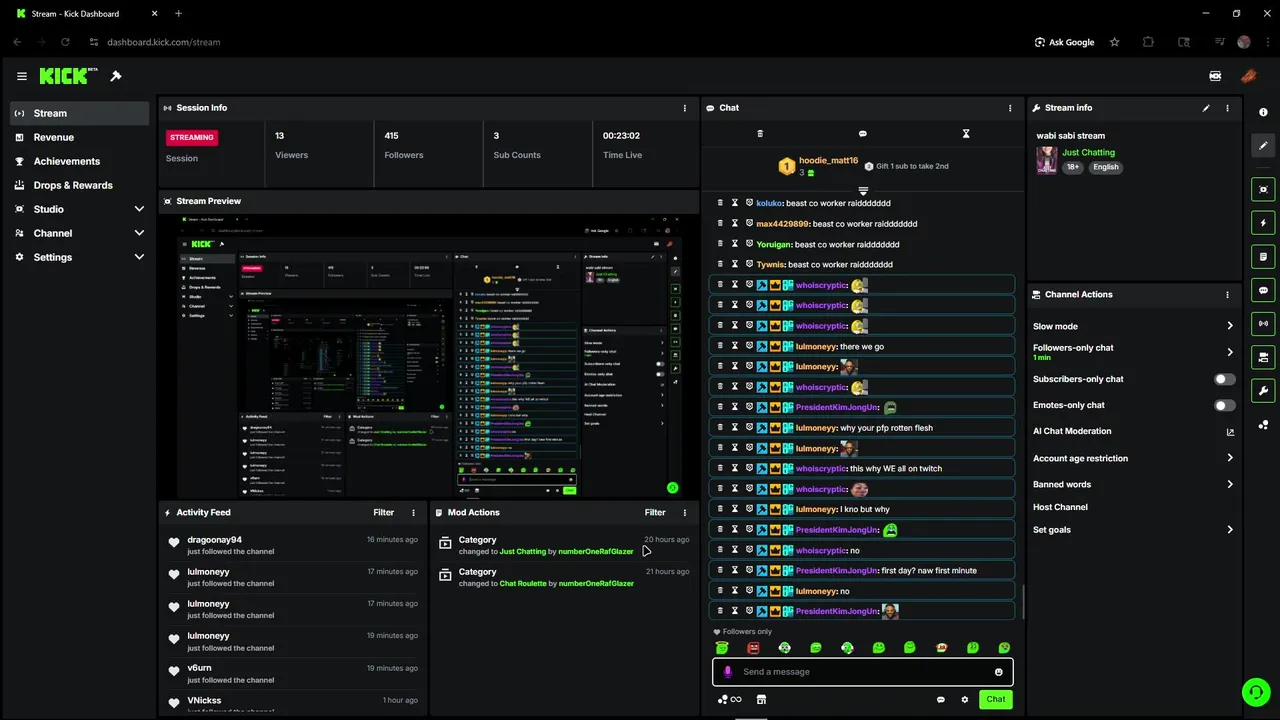Image resolution: width=1280 pixels, height=720 pixels.
Task: Click the Ask Google button in address bar
Action: [x=1064, y=42]
